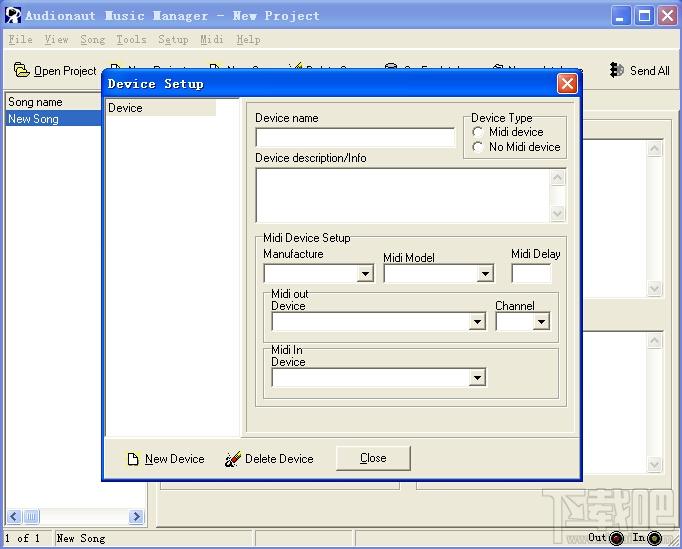The height and width of the screenshot is (549, 682).
Task: Click the song list horizontal scrollbar thumb
Action: [31, 516]
